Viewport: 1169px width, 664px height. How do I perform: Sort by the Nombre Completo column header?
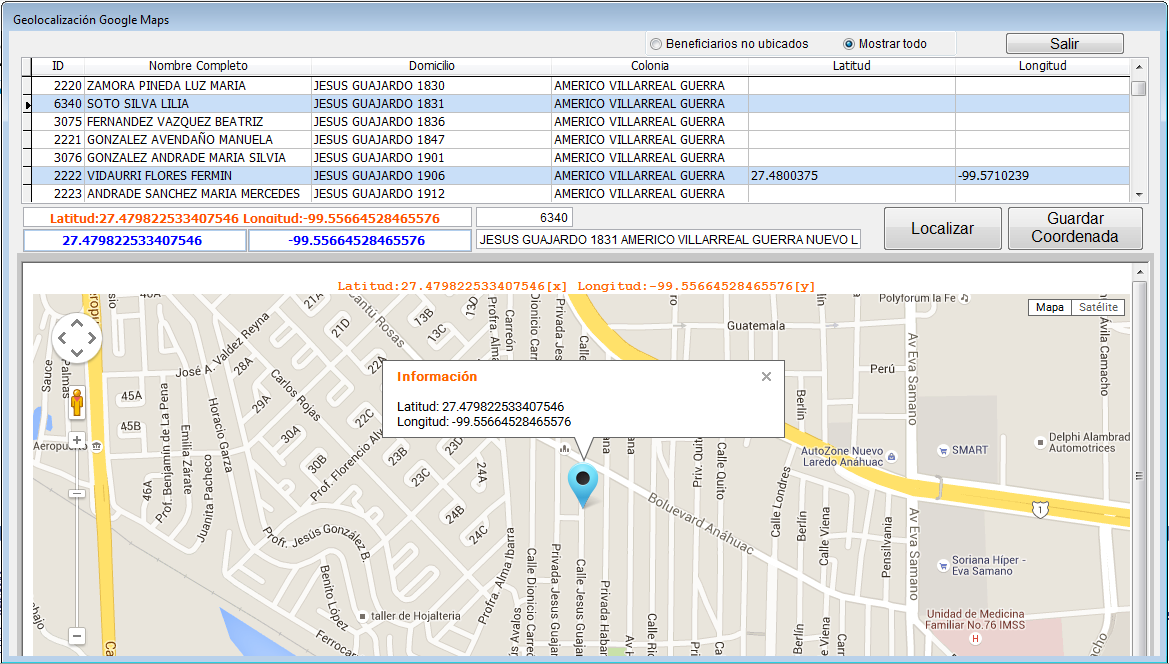[198, 66]
